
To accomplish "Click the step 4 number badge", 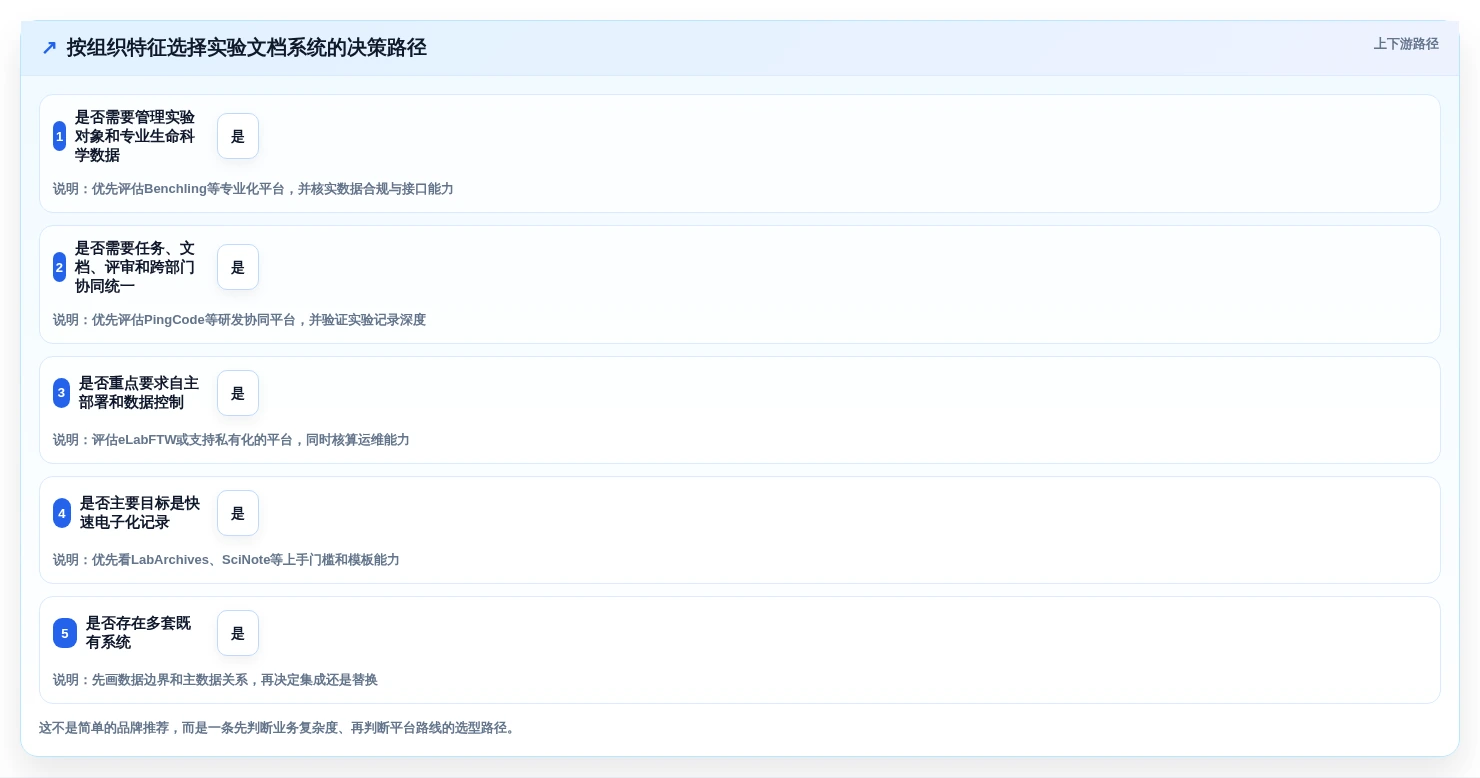I will click(x=62, y=513).
